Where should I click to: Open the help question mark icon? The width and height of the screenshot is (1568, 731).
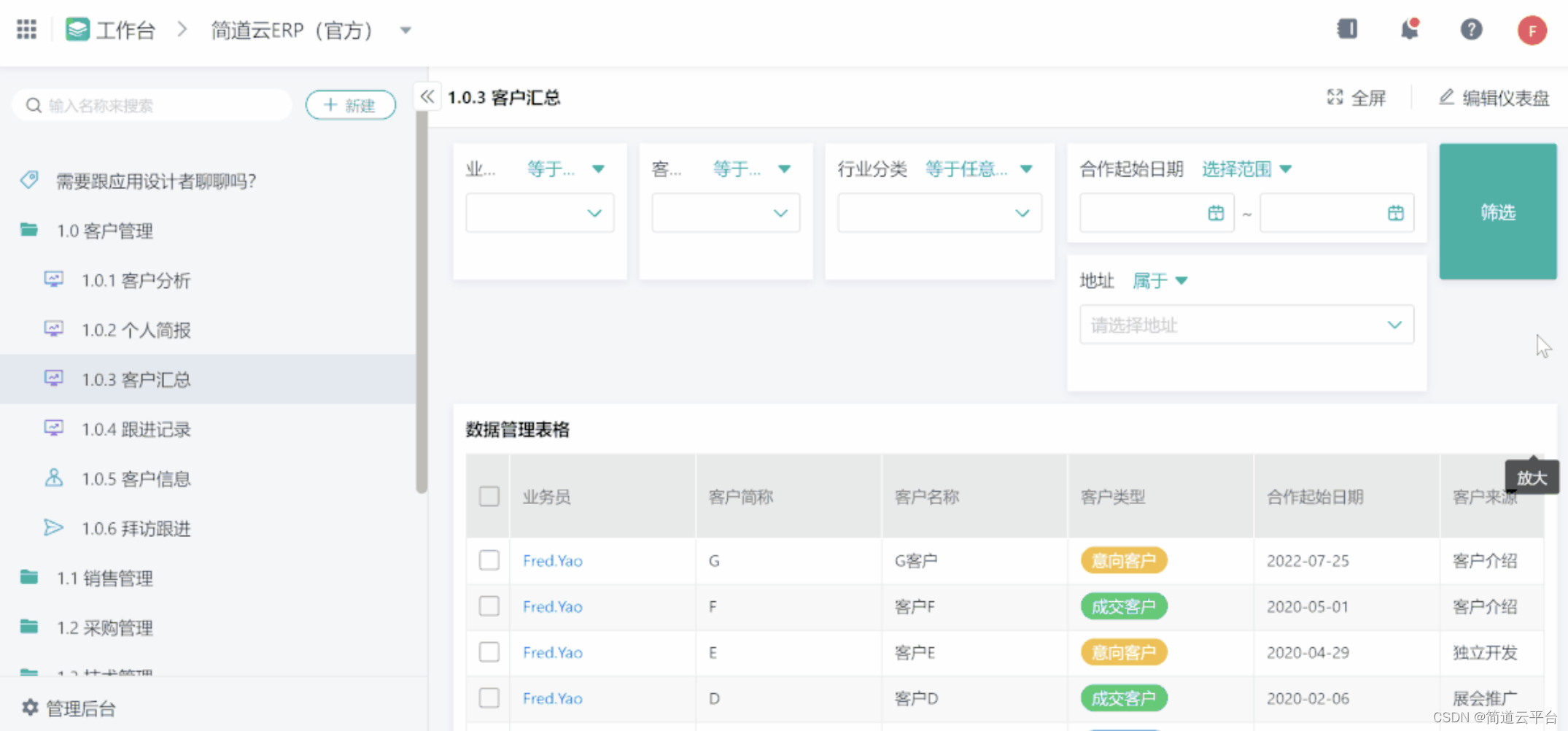tap(1471, 29)
